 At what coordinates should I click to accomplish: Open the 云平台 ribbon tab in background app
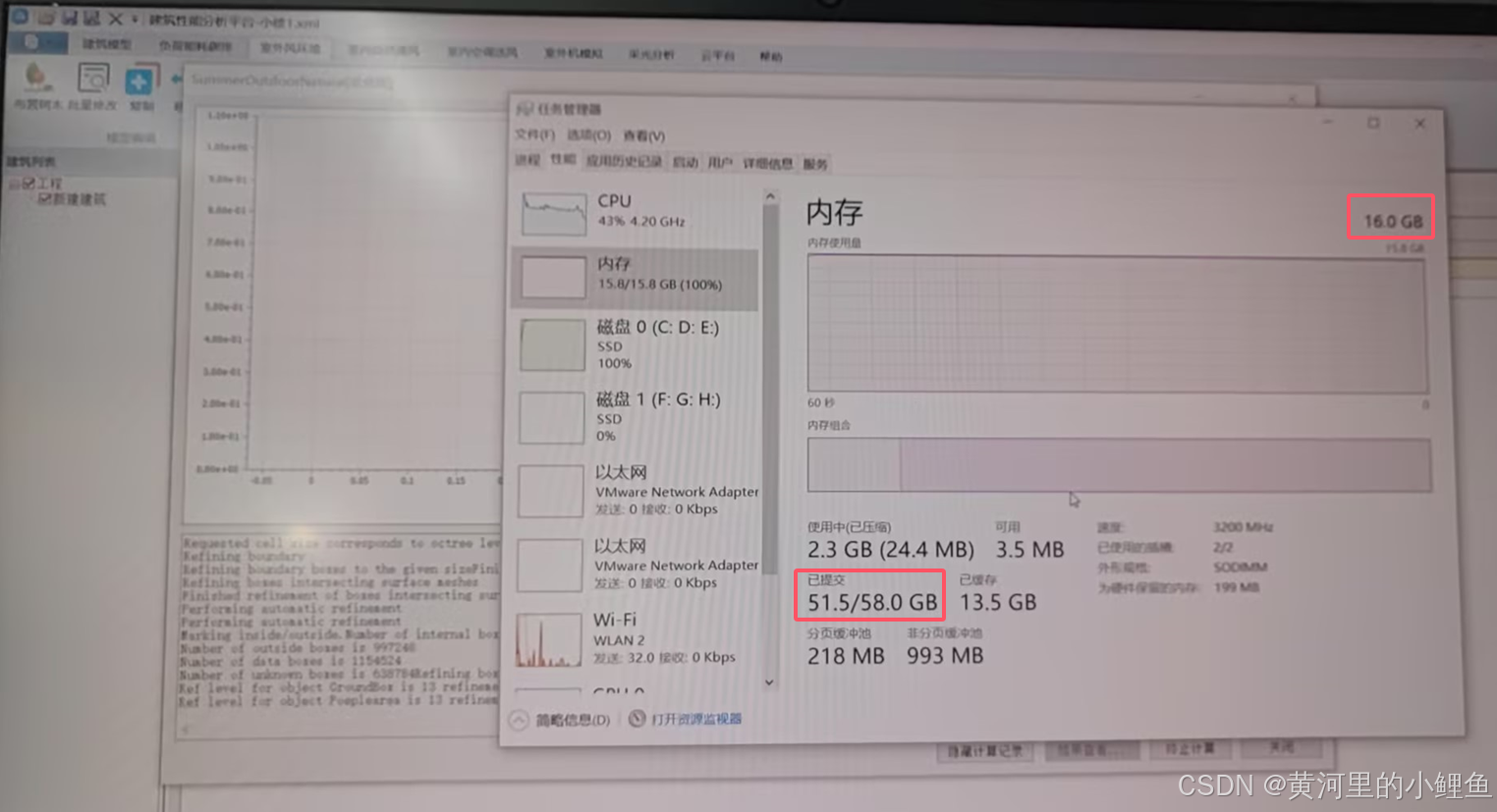point(718,56)
